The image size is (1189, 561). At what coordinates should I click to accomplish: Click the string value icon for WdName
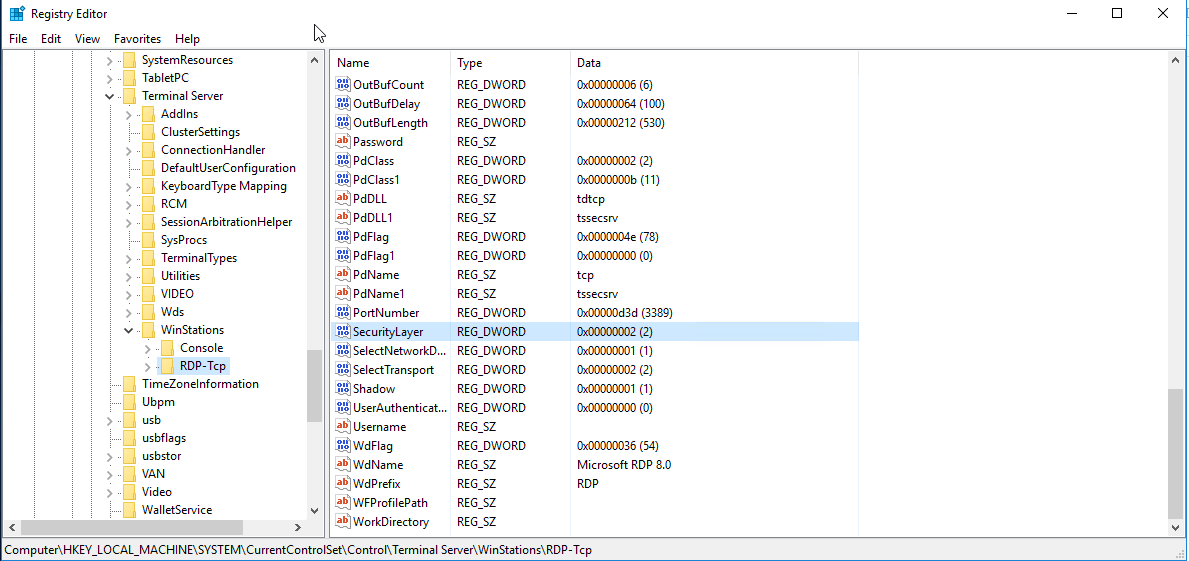343,465
